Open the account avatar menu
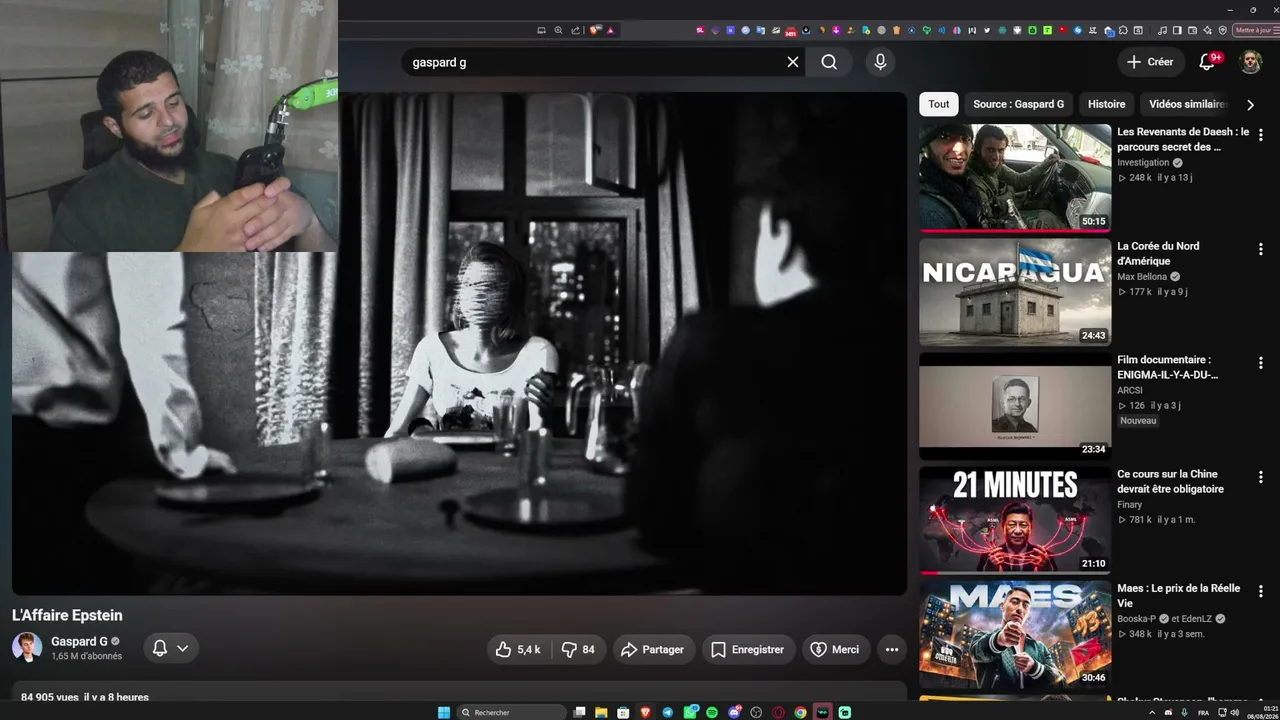Image resolution: width=1280 pixels, height=720 pixels. [x=1251, y=62]
